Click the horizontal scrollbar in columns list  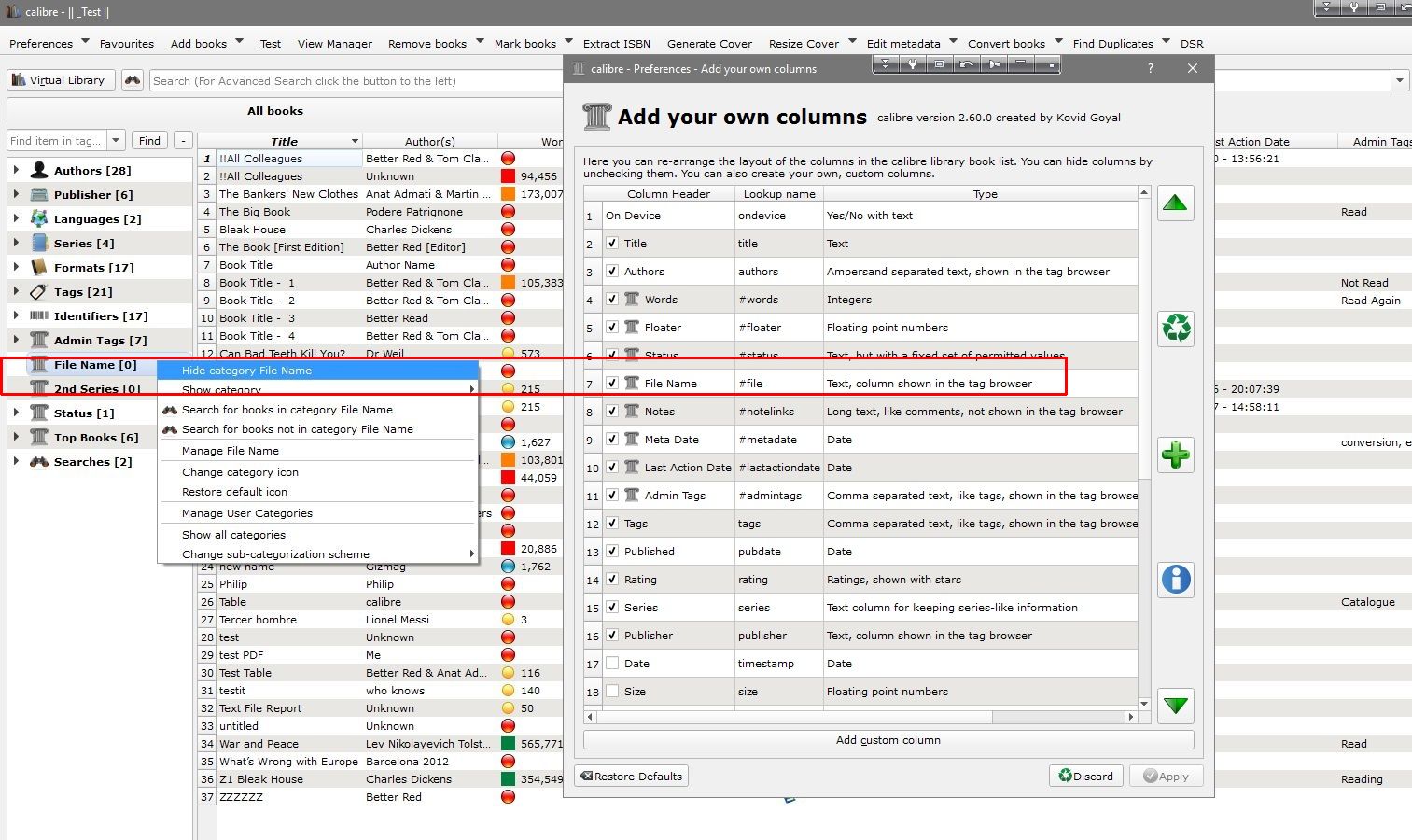[862, 717]
